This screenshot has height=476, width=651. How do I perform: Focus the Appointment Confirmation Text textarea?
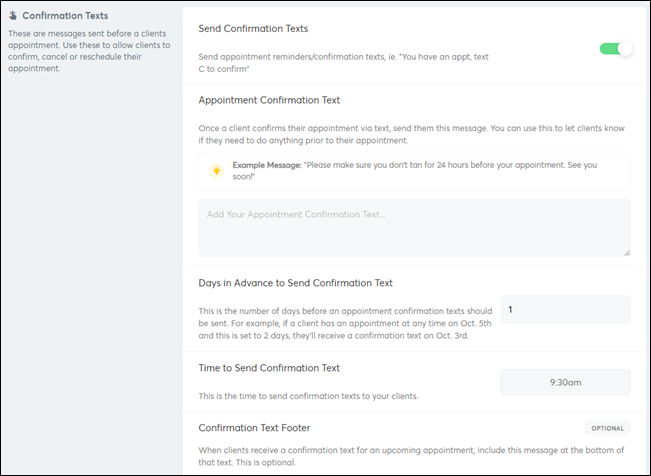coord(414,228)
